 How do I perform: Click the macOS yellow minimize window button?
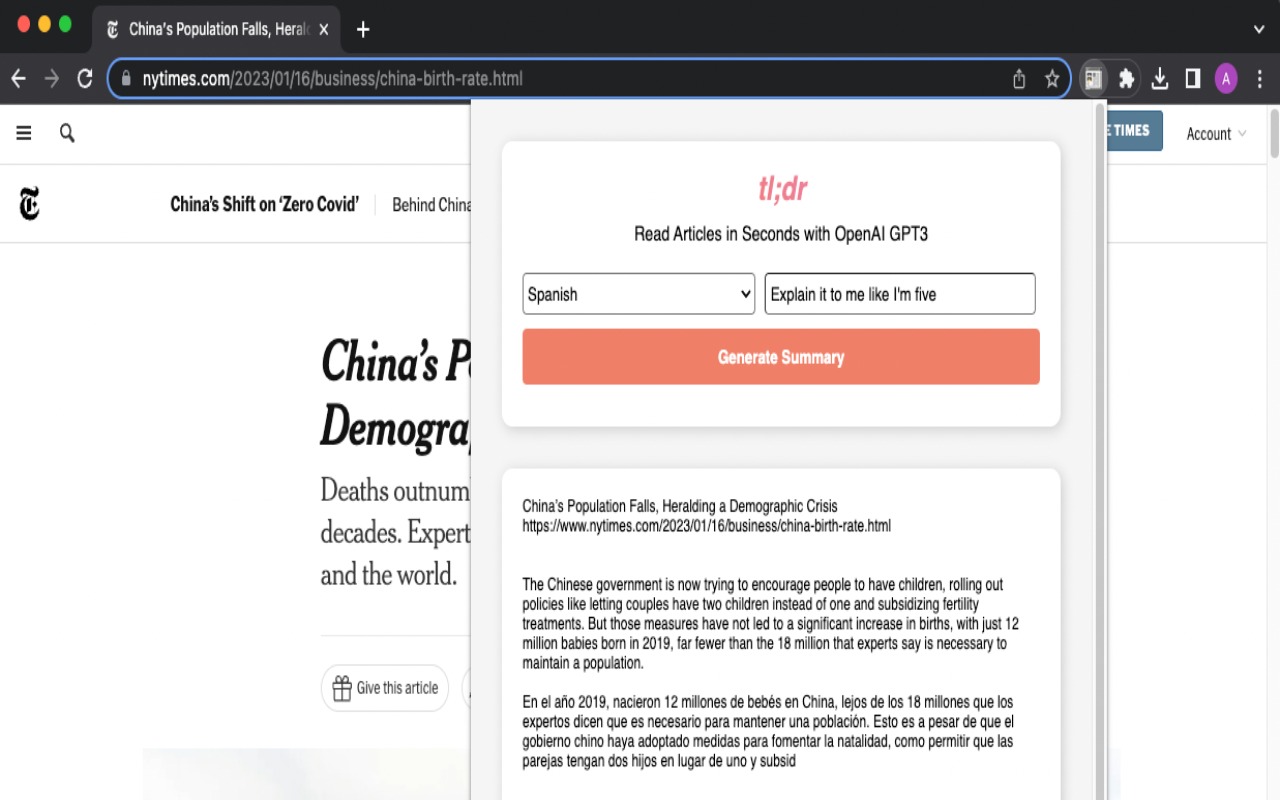tap(44, 24)
